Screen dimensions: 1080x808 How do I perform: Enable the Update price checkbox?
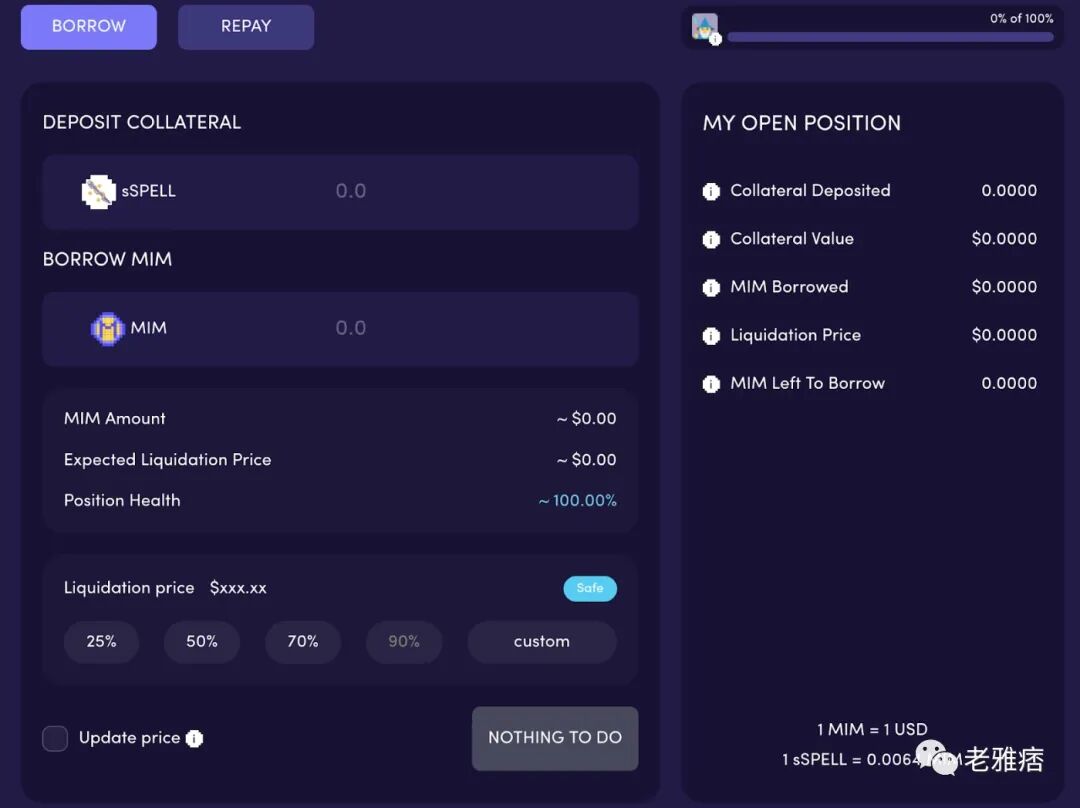click(55, 738)
